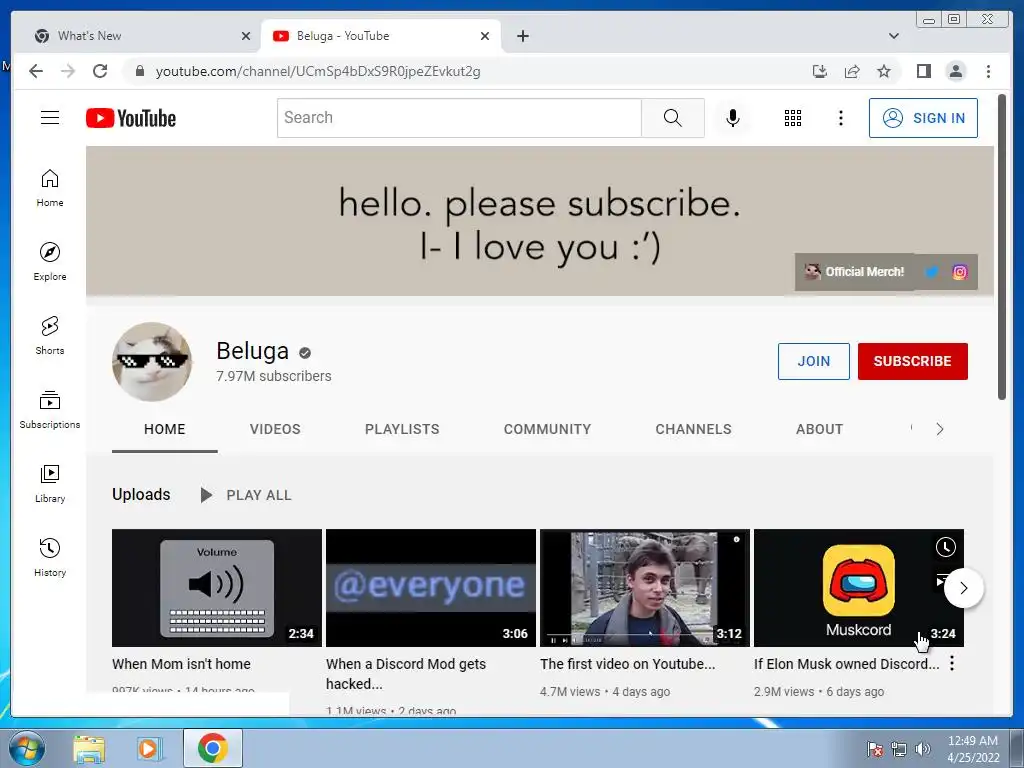Open the YouTube apps grid
The width and height of the screenshot is (1024, 768).
coord(792,118)
